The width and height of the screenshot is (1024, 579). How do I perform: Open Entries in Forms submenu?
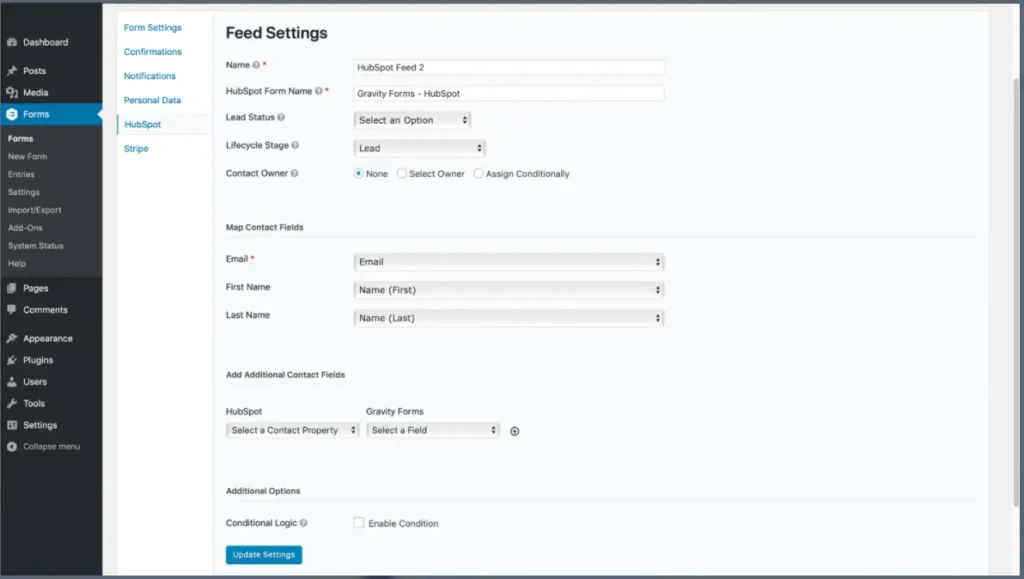coord(21,174)
